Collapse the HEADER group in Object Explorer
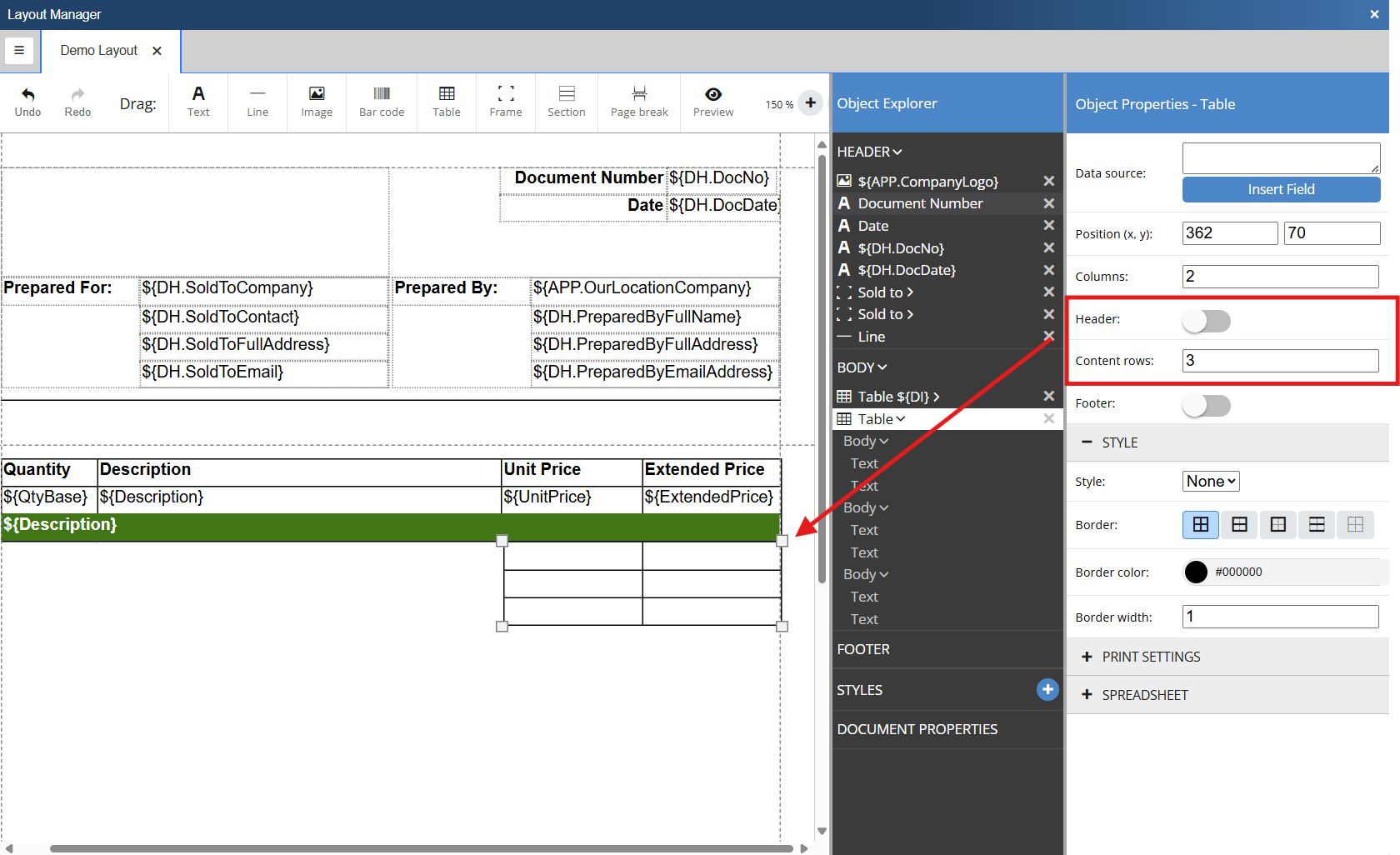Screen dimensions: 1400x855 [x=869, y=152]
